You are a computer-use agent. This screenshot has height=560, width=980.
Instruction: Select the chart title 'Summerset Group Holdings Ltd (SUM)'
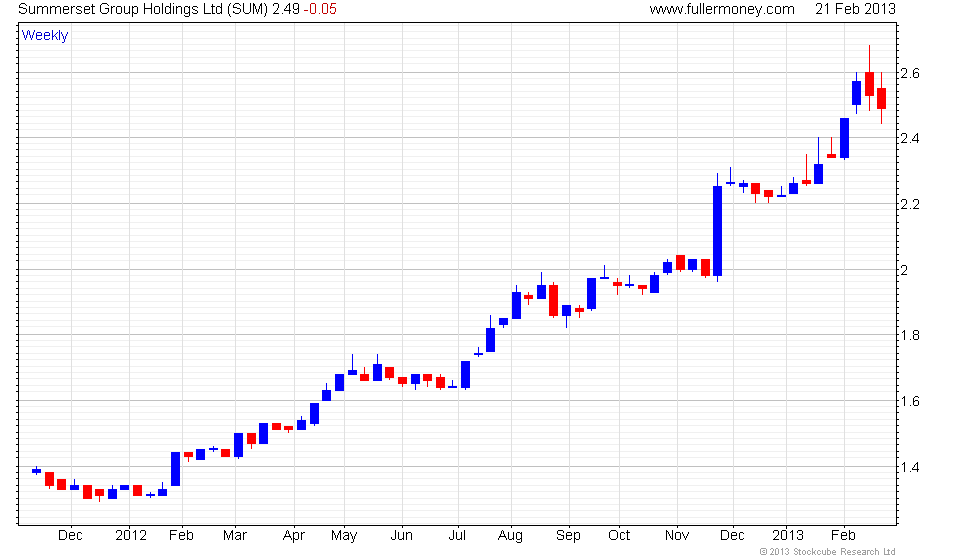click(143, 9)
